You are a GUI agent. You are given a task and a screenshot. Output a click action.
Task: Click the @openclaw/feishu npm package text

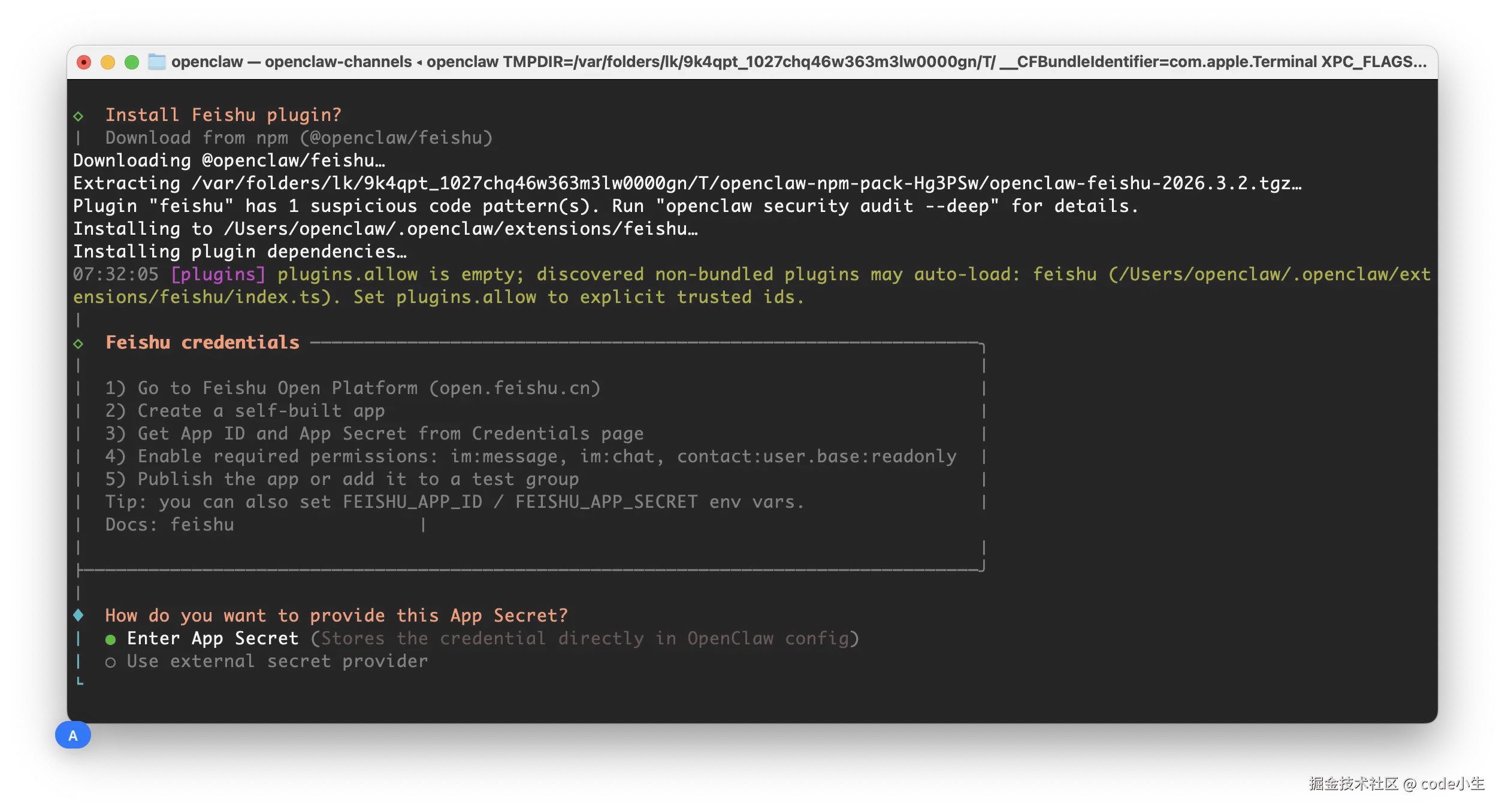395,138
